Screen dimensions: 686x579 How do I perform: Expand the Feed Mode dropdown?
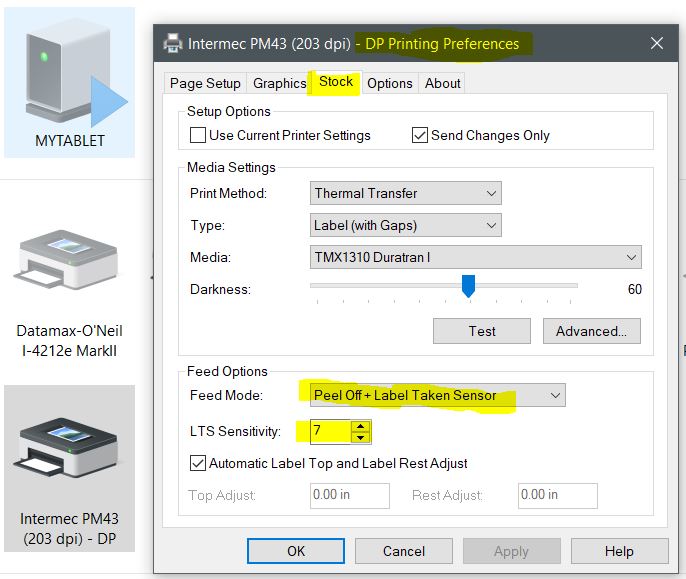[433, 395]
